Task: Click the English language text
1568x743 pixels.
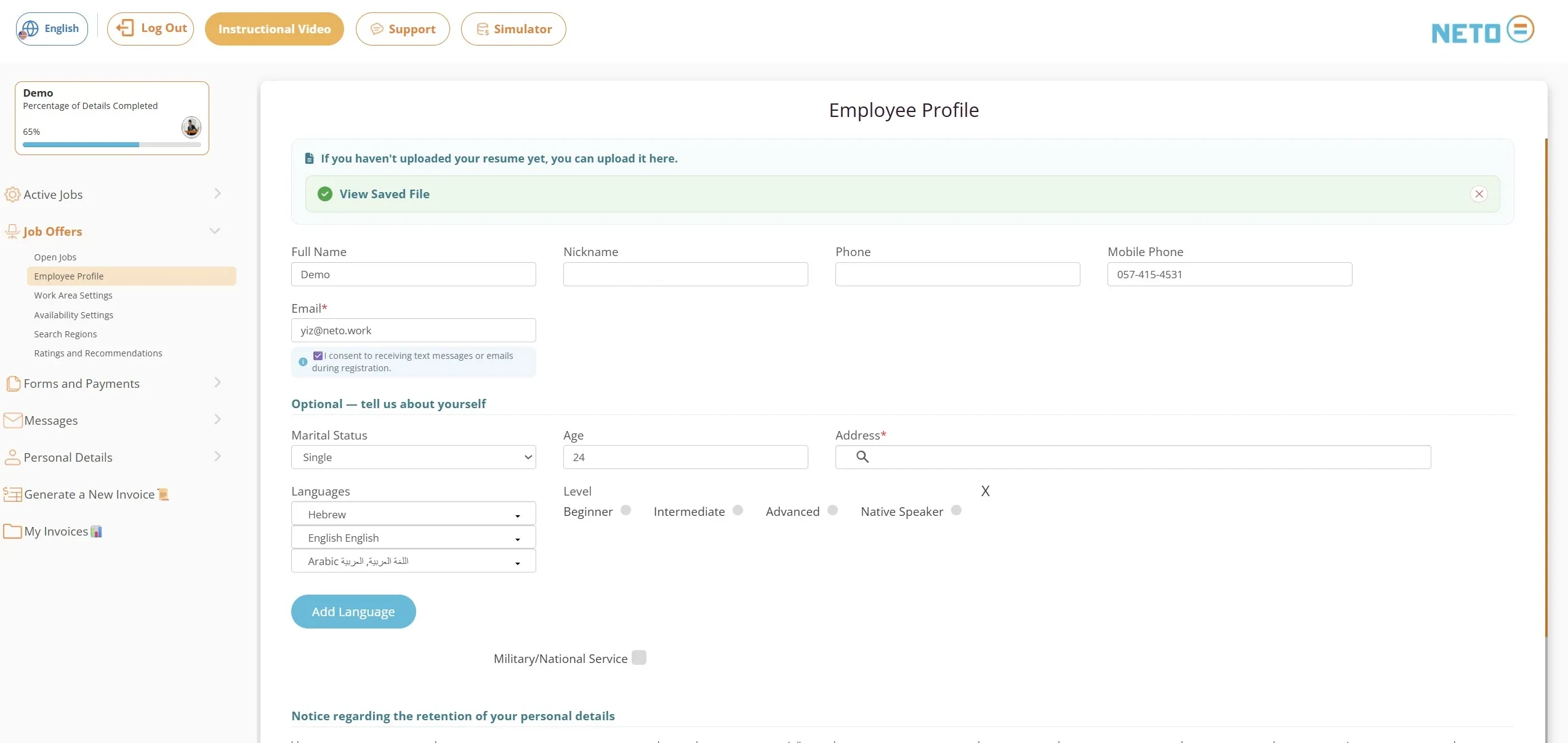Action: 62,28
